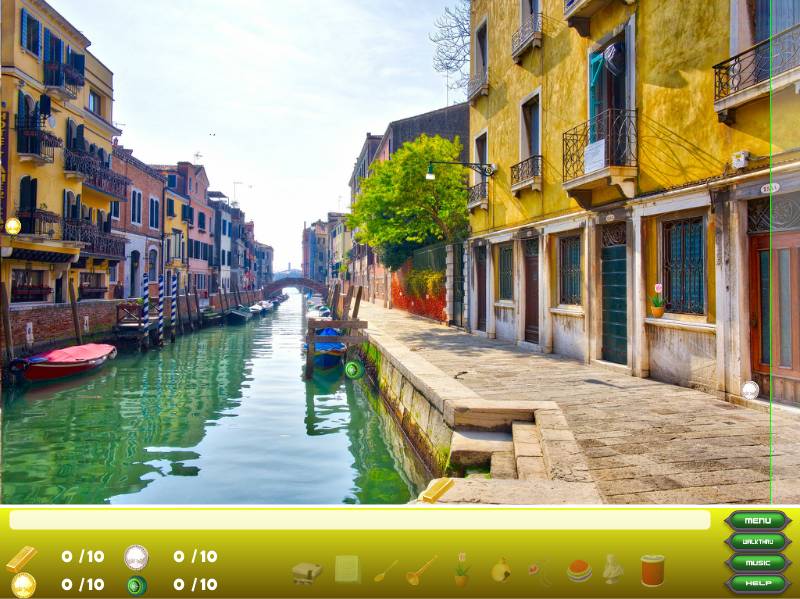
Task: Collect the gold coin on the scene's left edge
Action: (x=13, y=224)
